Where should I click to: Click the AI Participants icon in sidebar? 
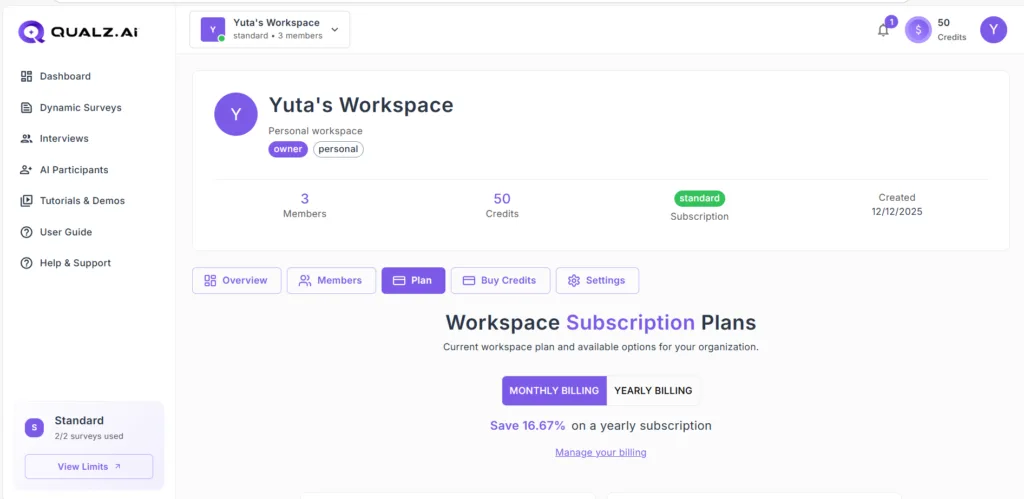27,170
